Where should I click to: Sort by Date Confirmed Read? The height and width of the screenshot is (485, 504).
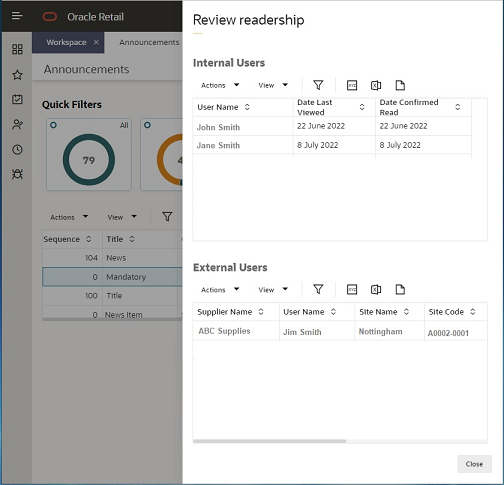point(458,107)
